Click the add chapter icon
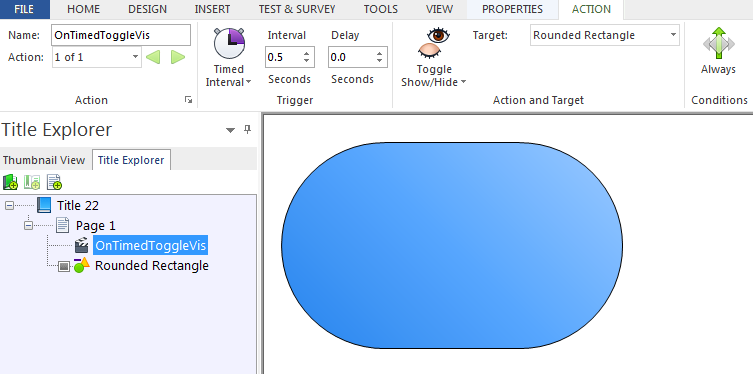 coord(10,182)
